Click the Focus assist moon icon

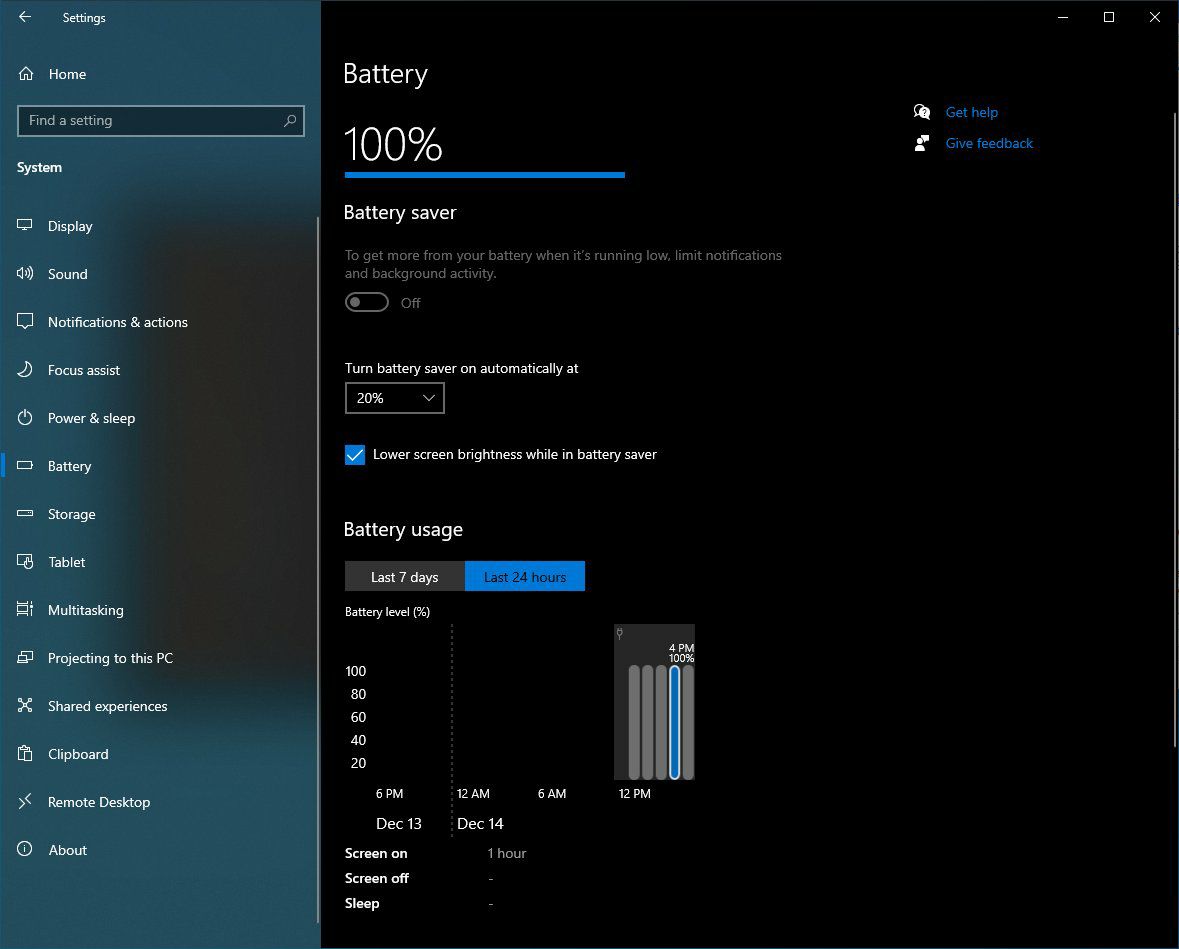coord(25,369)
